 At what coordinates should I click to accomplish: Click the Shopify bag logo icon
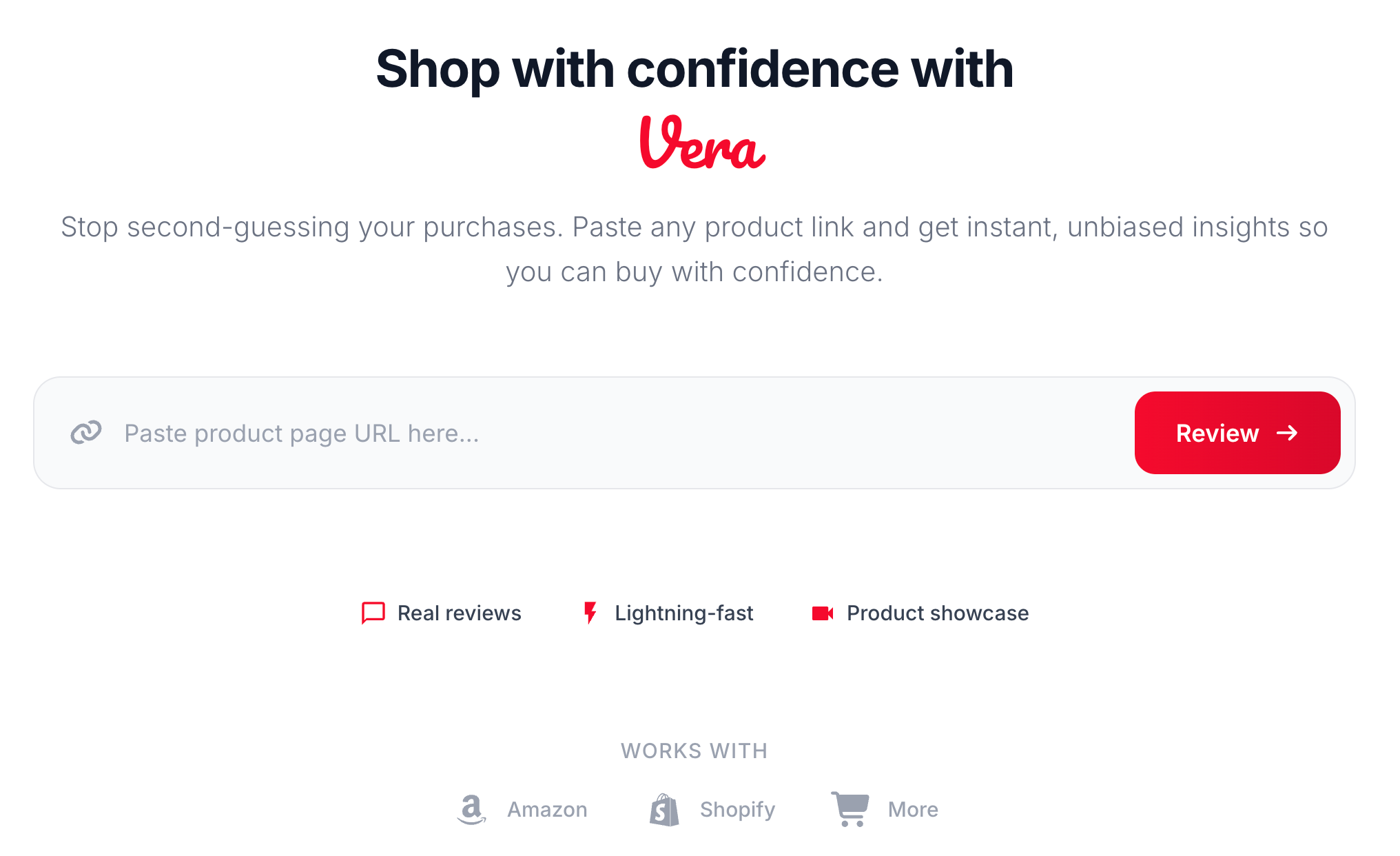point(664,809)
